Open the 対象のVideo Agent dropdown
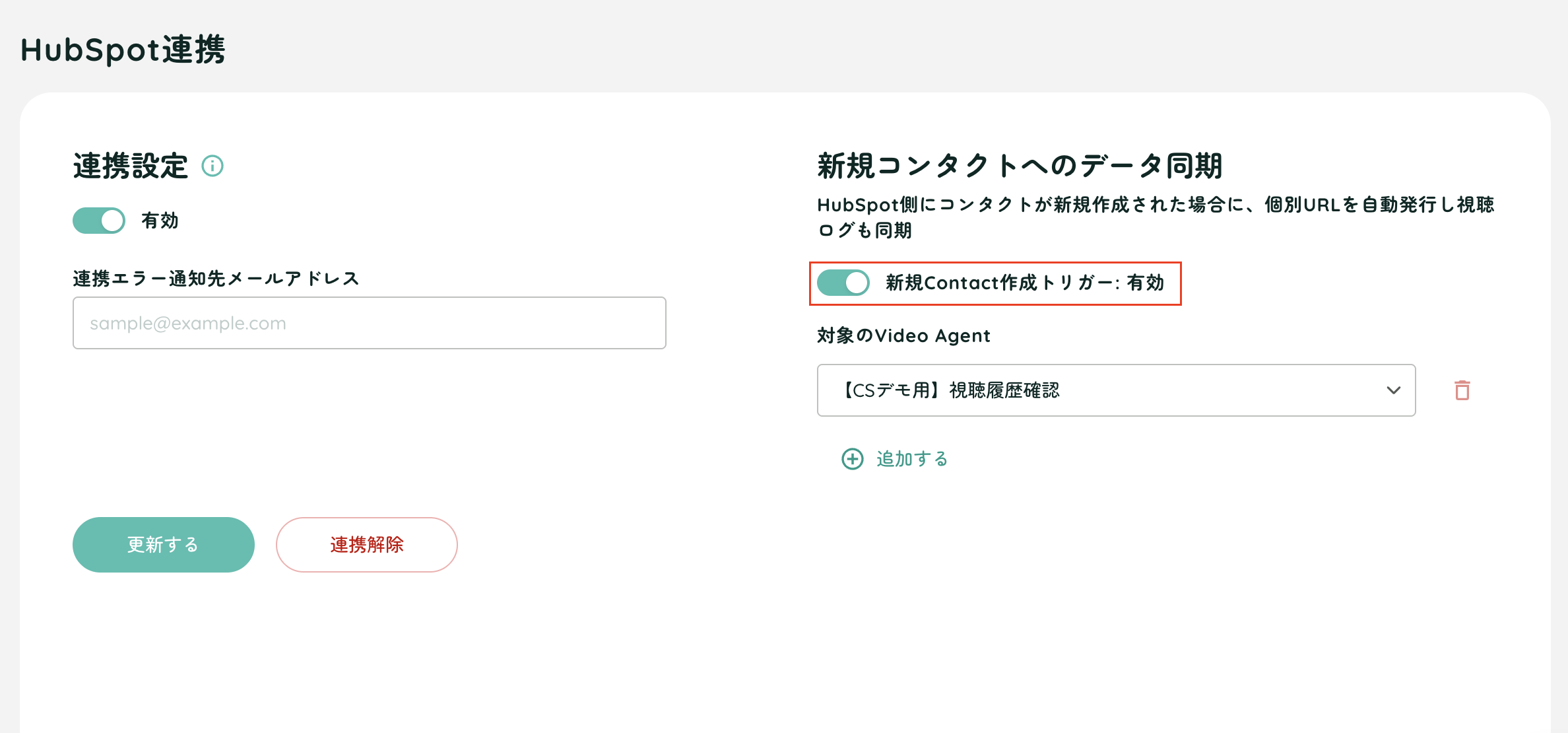1568x733 pixels. click(1116, 390)
